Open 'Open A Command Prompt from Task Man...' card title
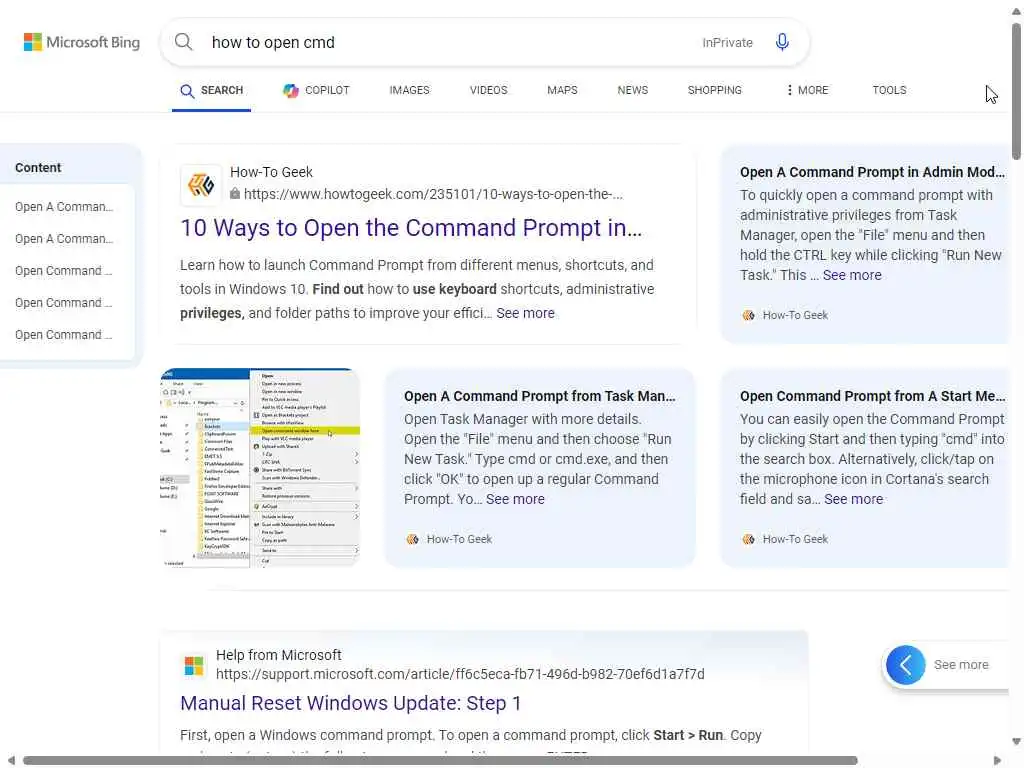 point(539,396)
